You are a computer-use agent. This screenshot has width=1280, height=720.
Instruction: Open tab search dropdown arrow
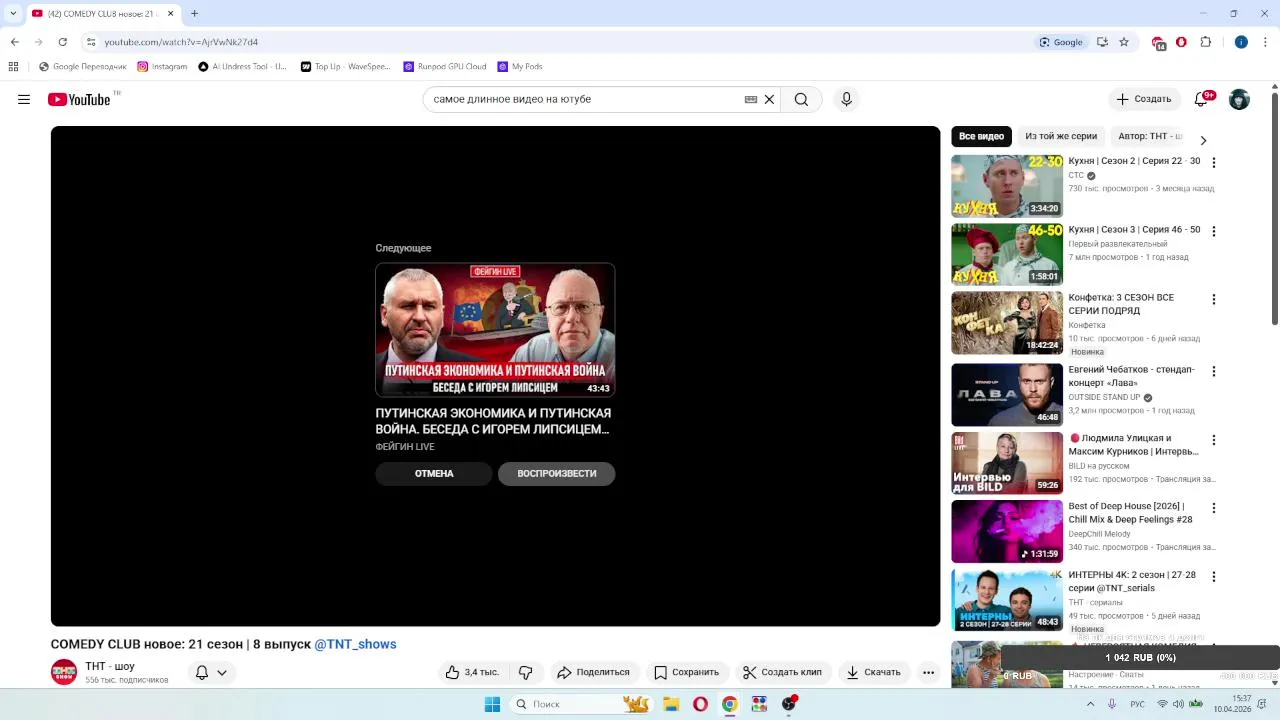(x=12, y=13)
